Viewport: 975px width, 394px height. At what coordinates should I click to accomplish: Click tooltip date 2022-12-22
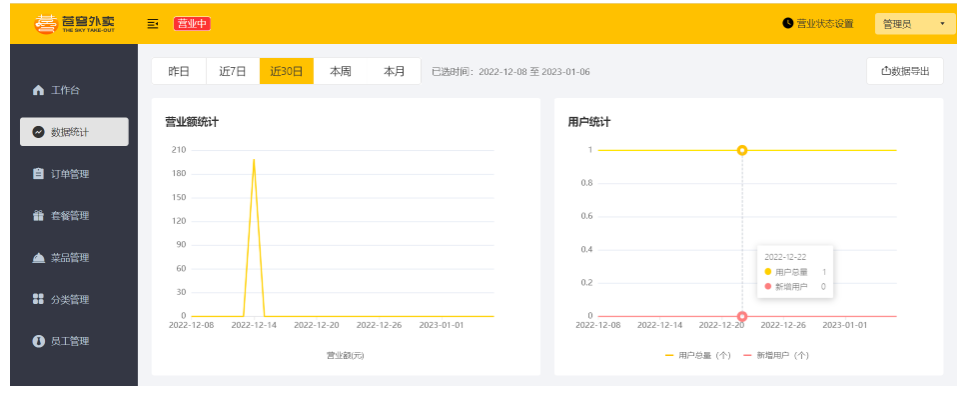785,257
